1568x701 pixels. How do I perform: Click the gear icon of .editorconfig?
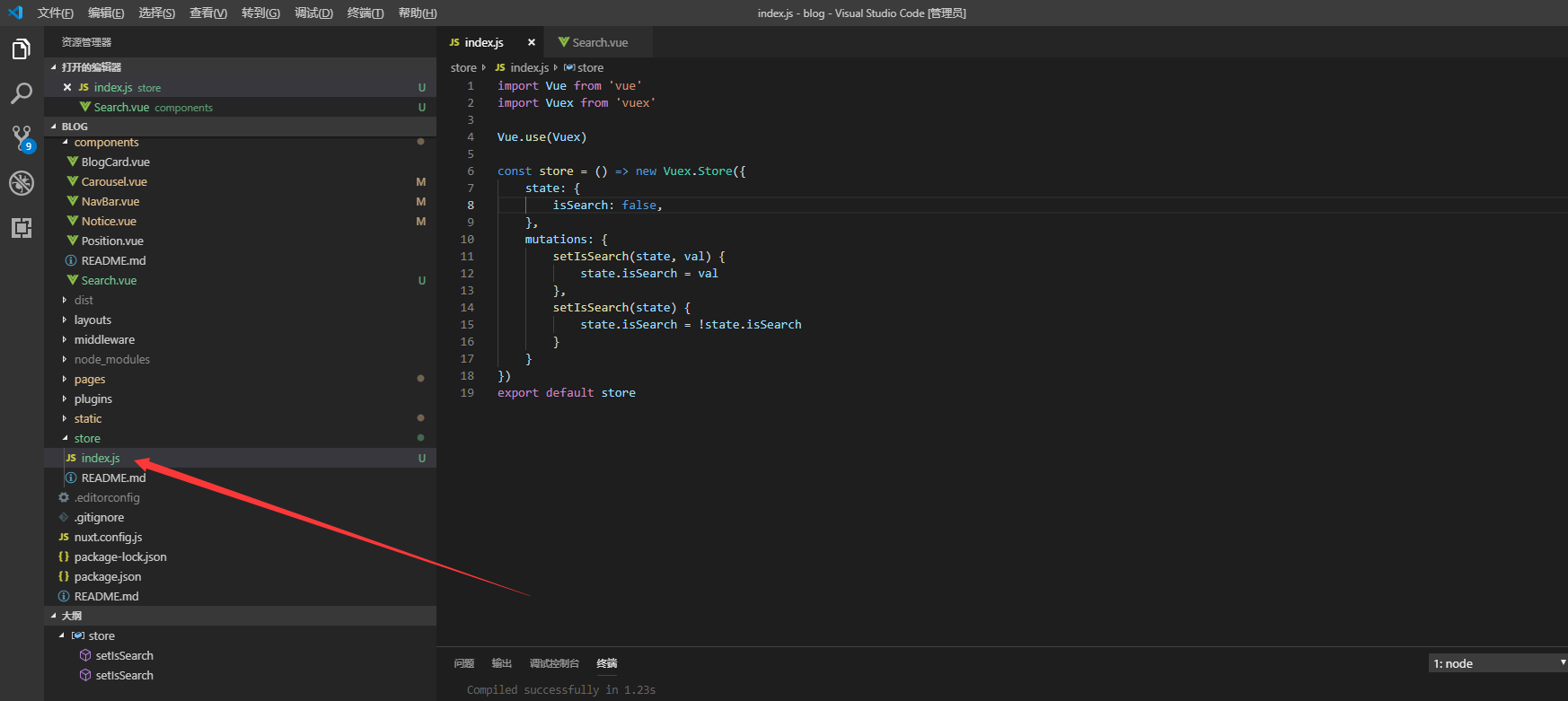[64, 497]
